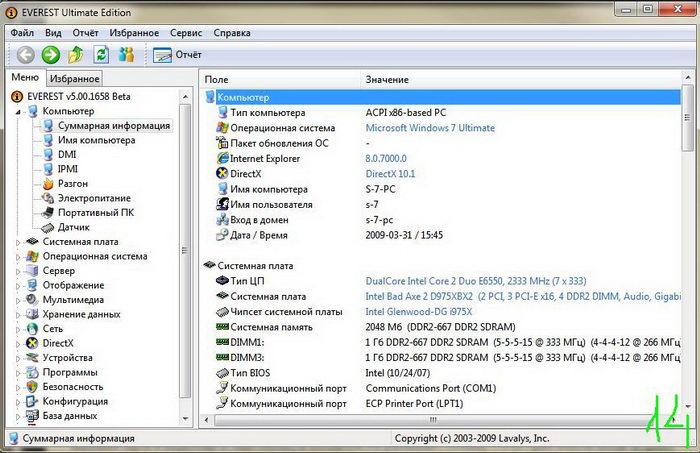Click the Безопасность shield icon

pos(32,387)
